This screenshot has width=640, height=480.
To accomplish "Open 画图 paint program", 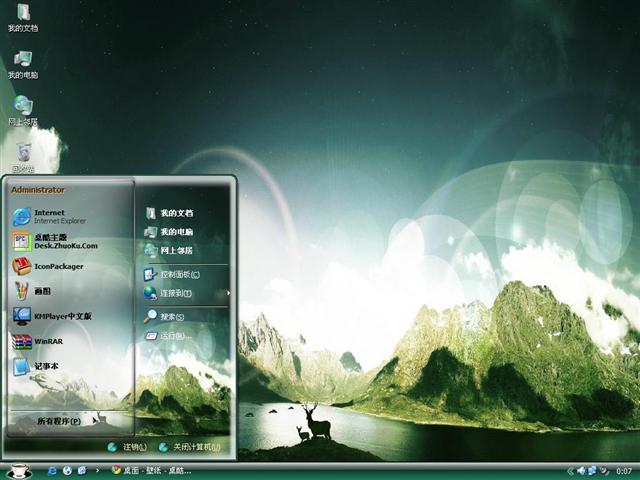I will pos(32,291).
